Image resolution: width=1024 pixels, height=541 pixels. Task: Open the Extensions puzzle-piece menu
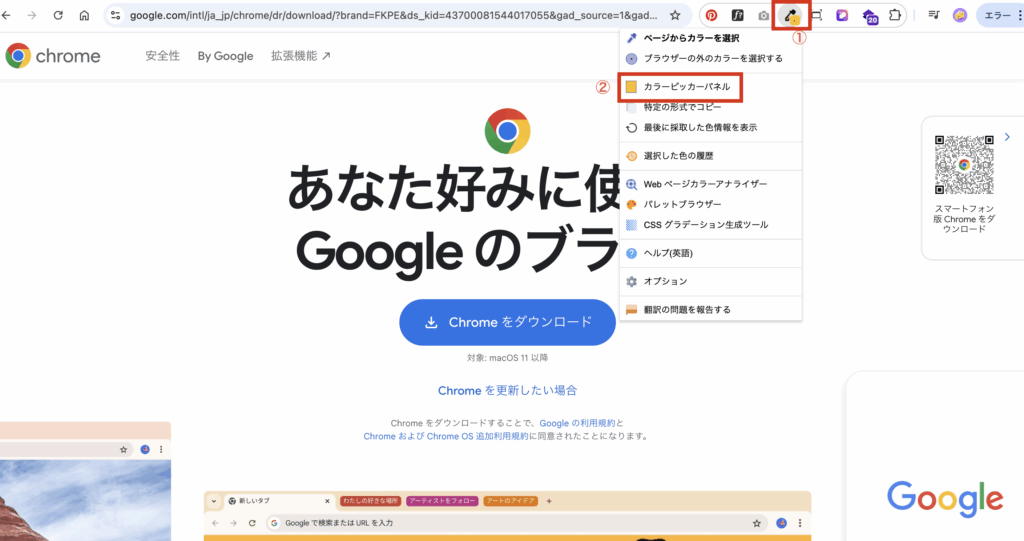click(x=895, y=16)
